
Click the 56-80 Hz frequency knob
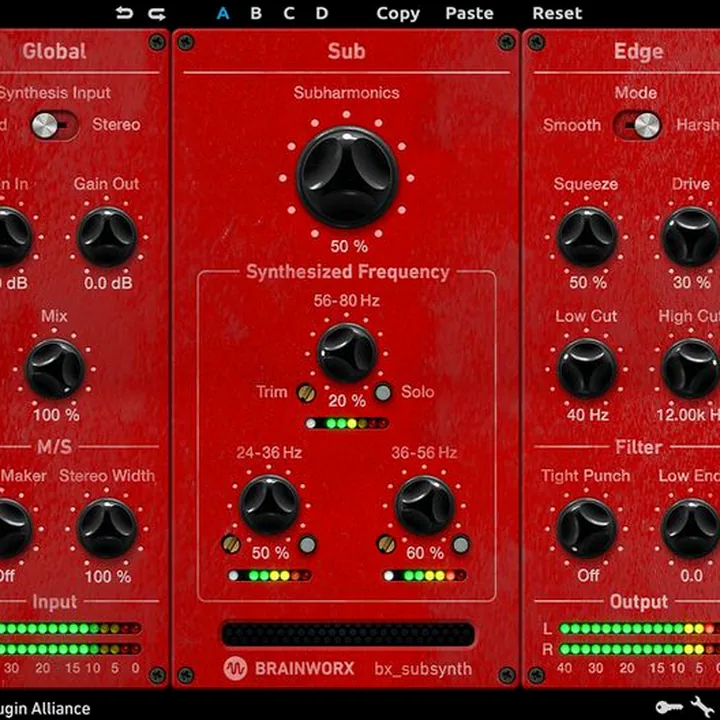347,353
